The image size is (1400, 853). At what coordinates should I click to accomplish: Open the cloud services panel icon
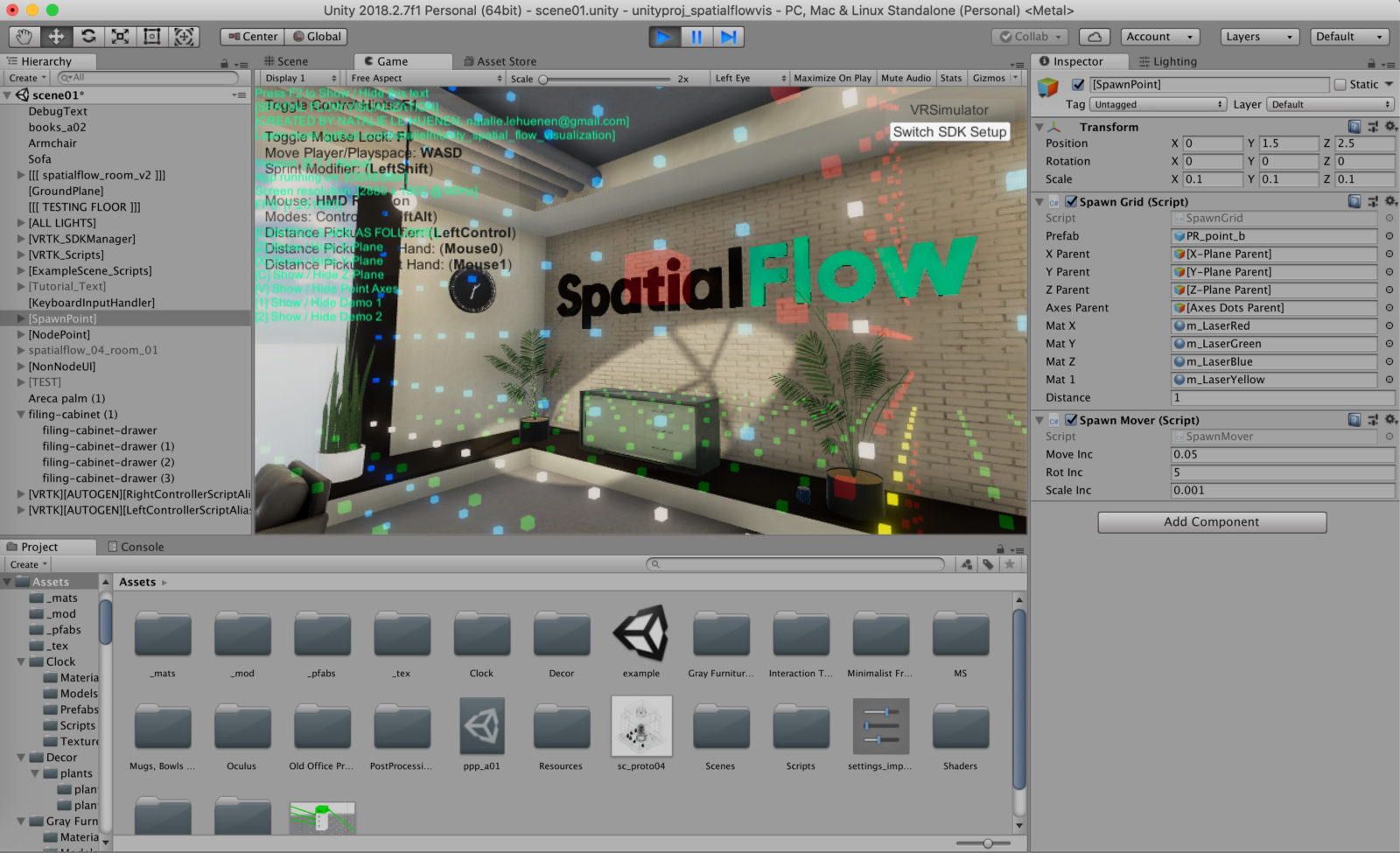click(x=1095, y=37)
